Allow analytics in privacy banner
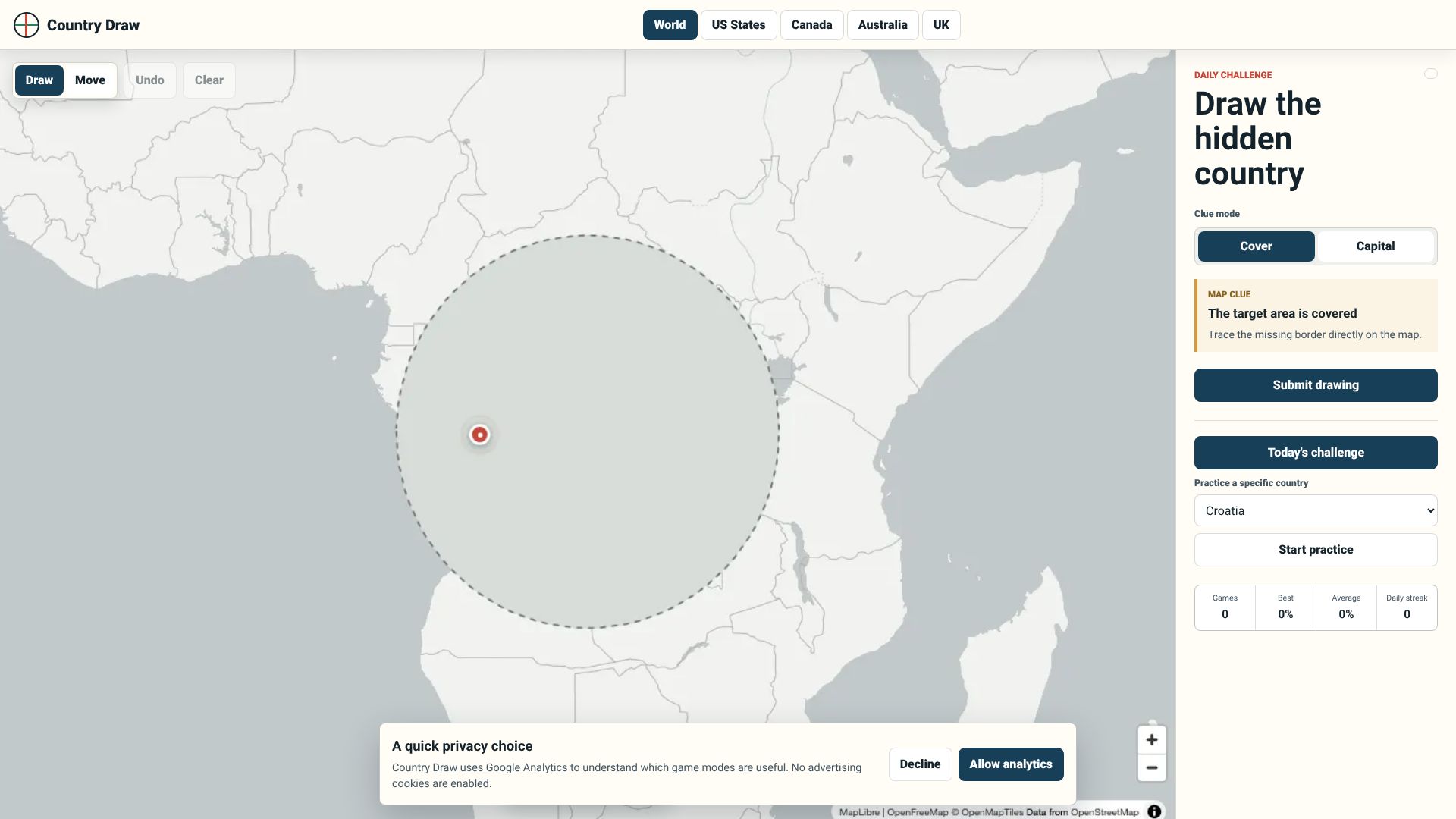The width and height of the screenshot is (1456, 819). pyautogui.click(x=1011, y=764)
